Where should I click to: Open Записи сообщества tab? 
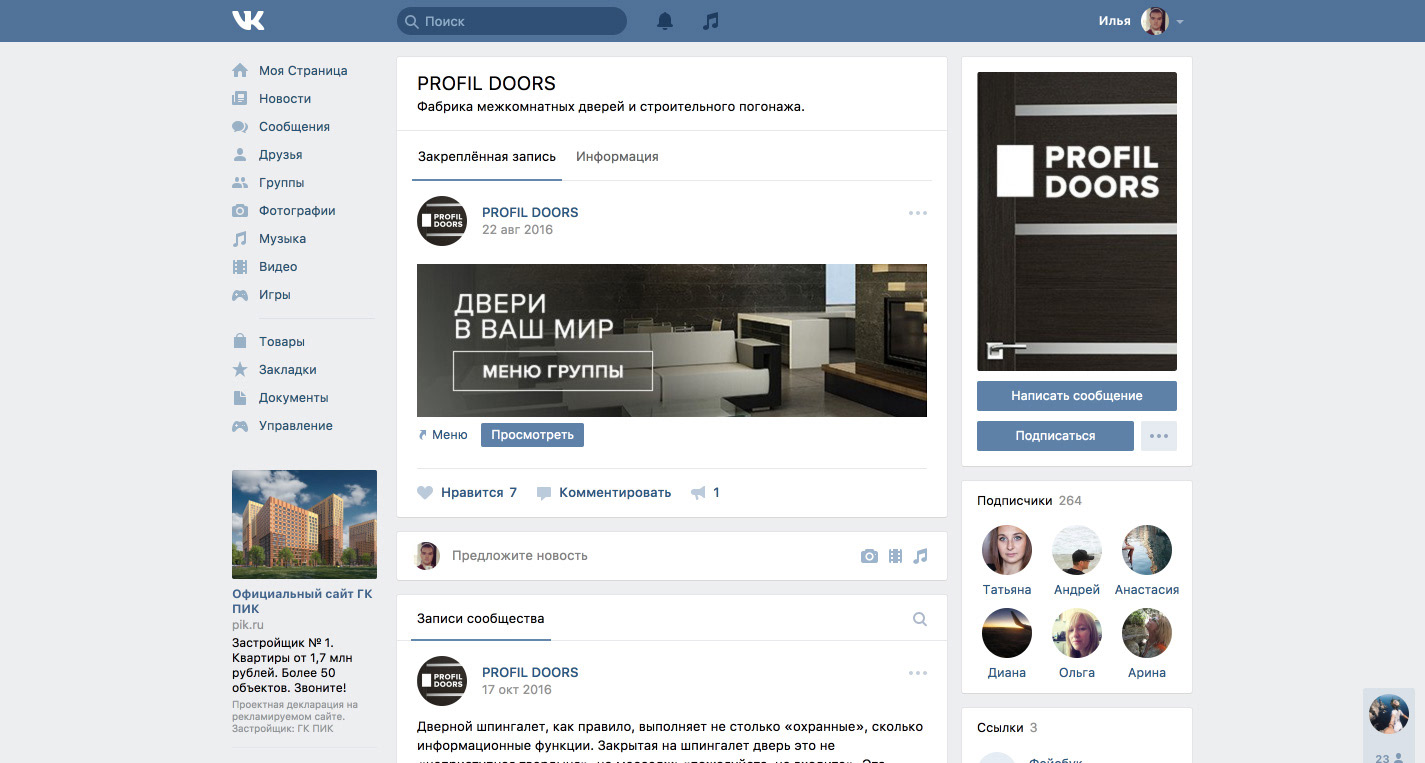[x=481, y=619]
